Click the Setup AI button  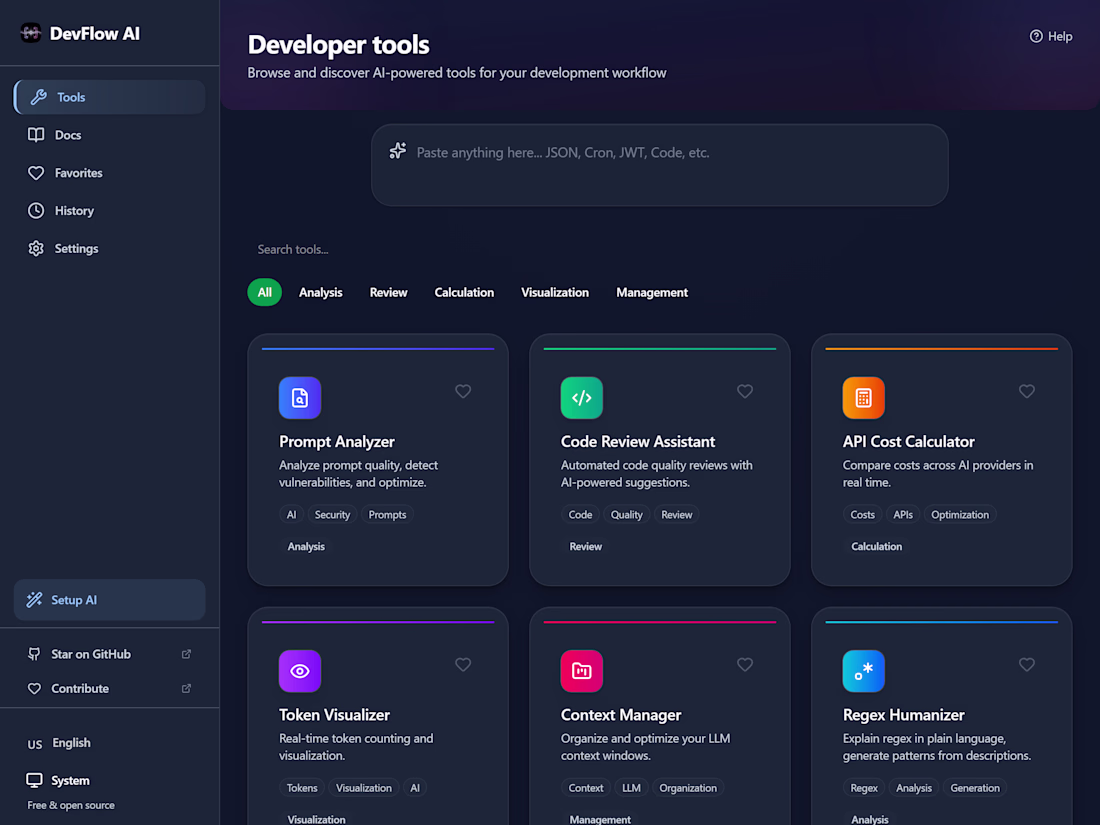point(109,600)
